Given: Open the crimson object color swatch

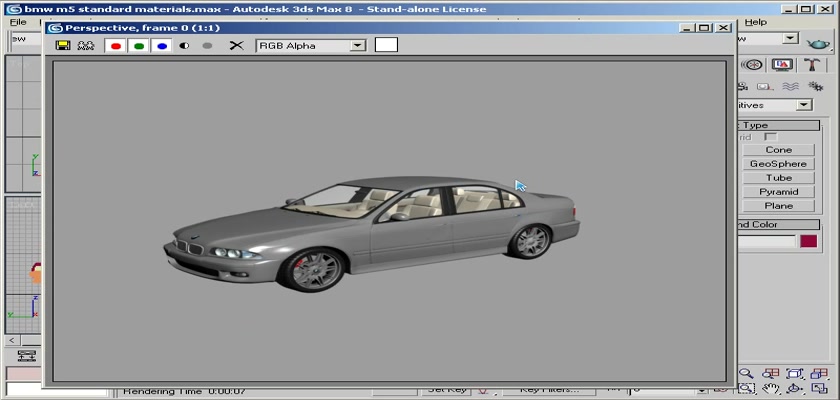Looking at the screenshot, I should point(809,241).
